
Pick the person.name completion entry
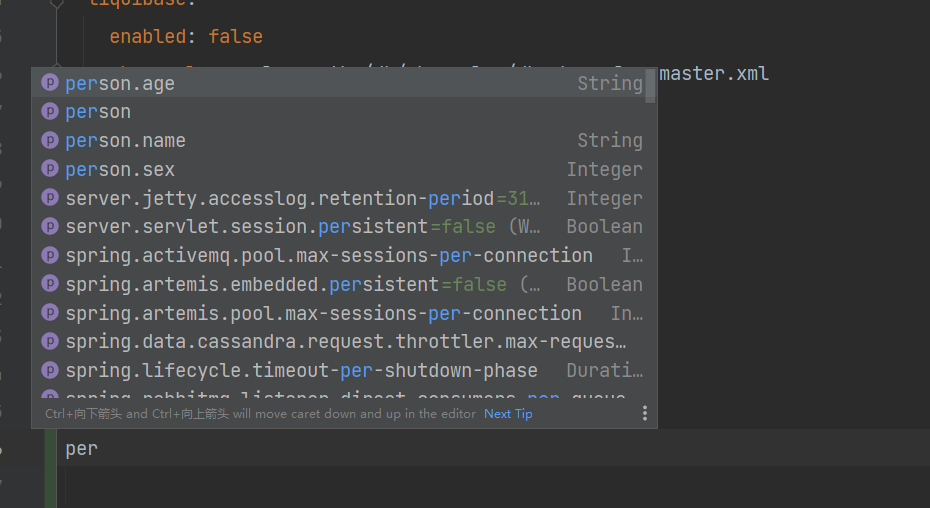pos(343,140)
